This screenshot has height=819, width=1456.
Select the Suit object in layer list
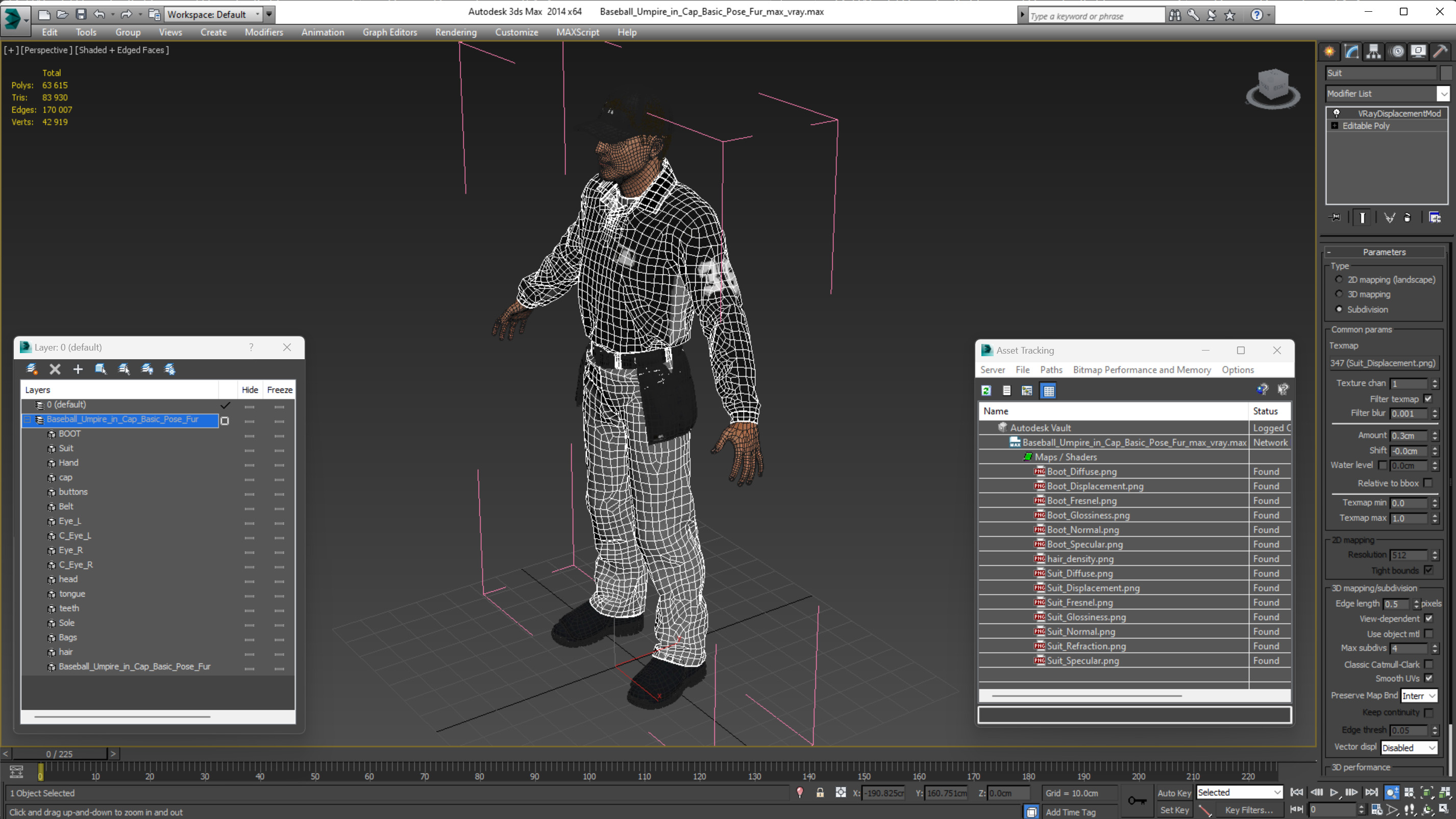click(x=66, y=448)
